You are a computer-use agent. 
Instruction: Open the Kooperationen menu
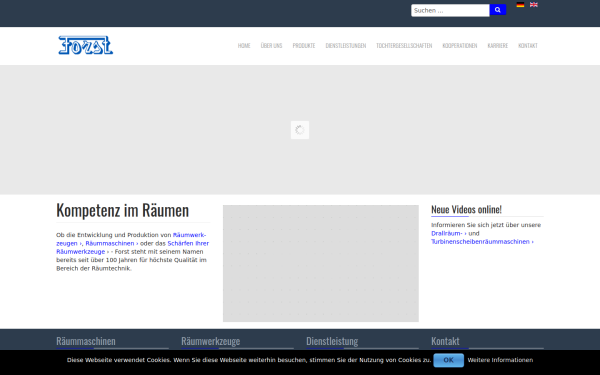(x=460, y=46)
